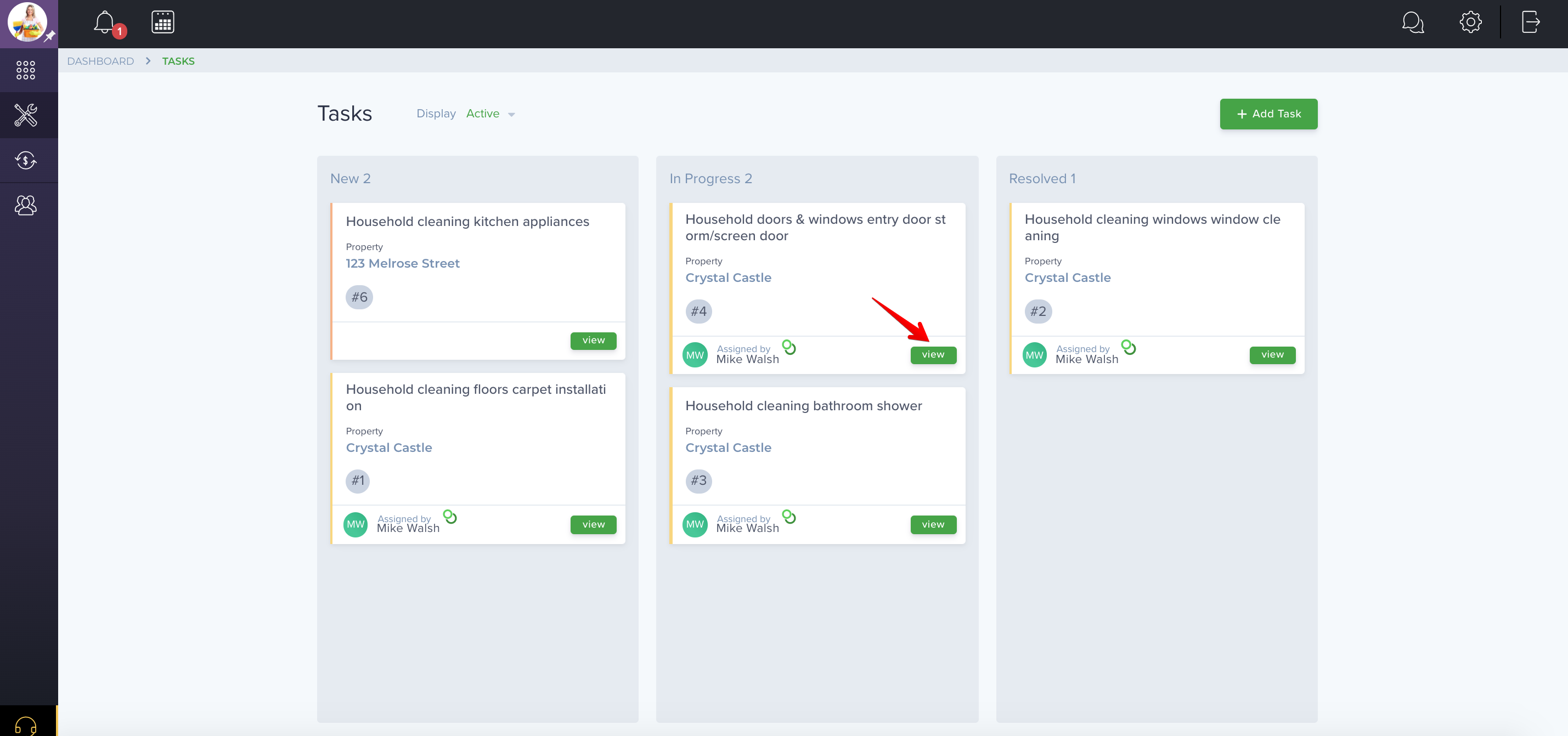Click the link icon on task #2
The height and width of the screenshot is (736, 1568).
[x=1129, y=347]
